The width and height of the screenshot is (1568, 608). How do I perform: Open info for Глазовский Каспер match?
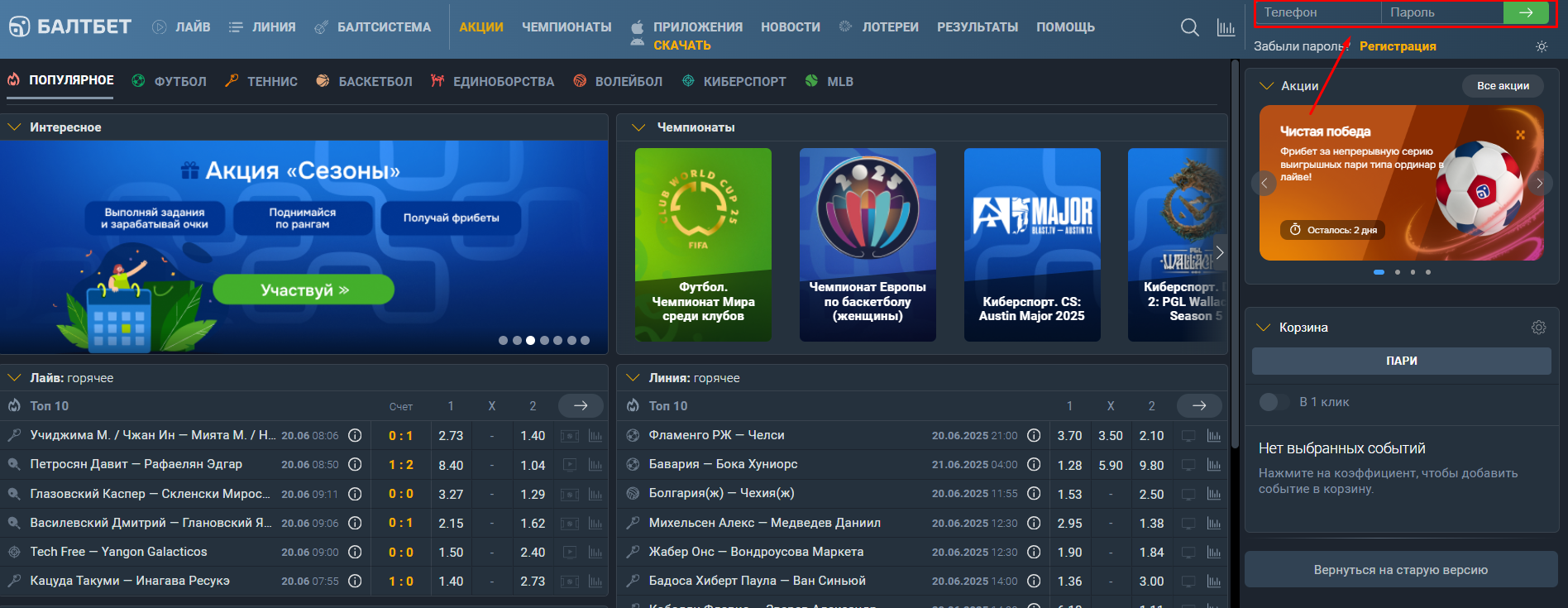[355, 494]
